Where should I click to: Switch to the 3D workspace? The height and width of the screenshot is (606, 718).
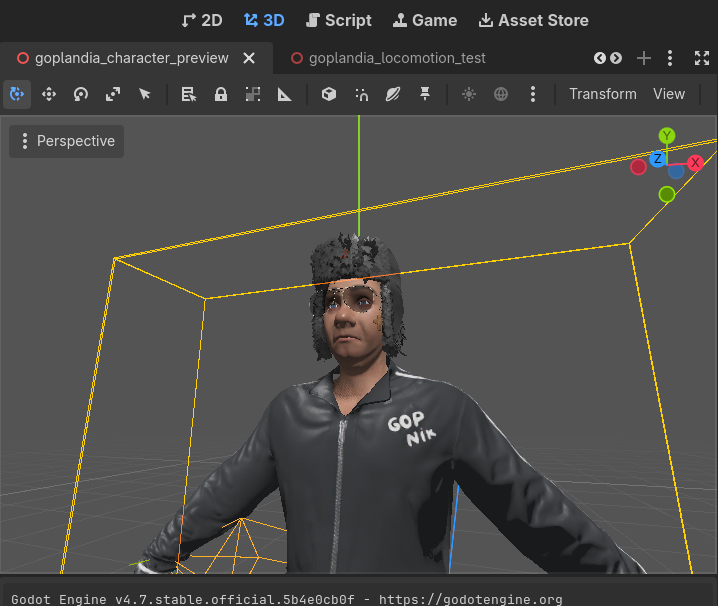click(264, 20)
